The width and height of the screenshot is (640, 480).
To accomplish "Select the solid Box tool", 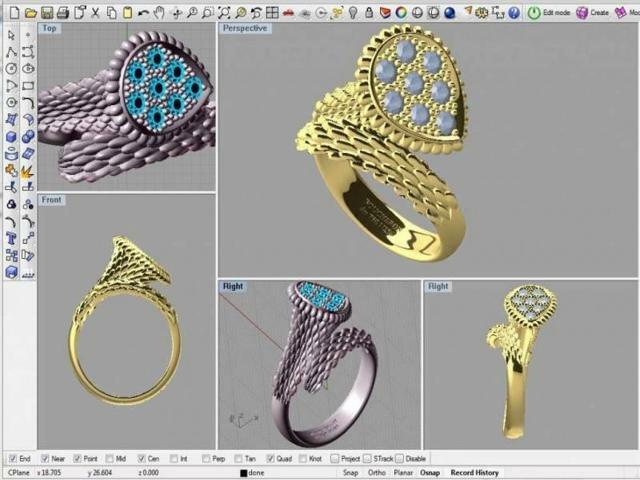I will coord(11,137).
